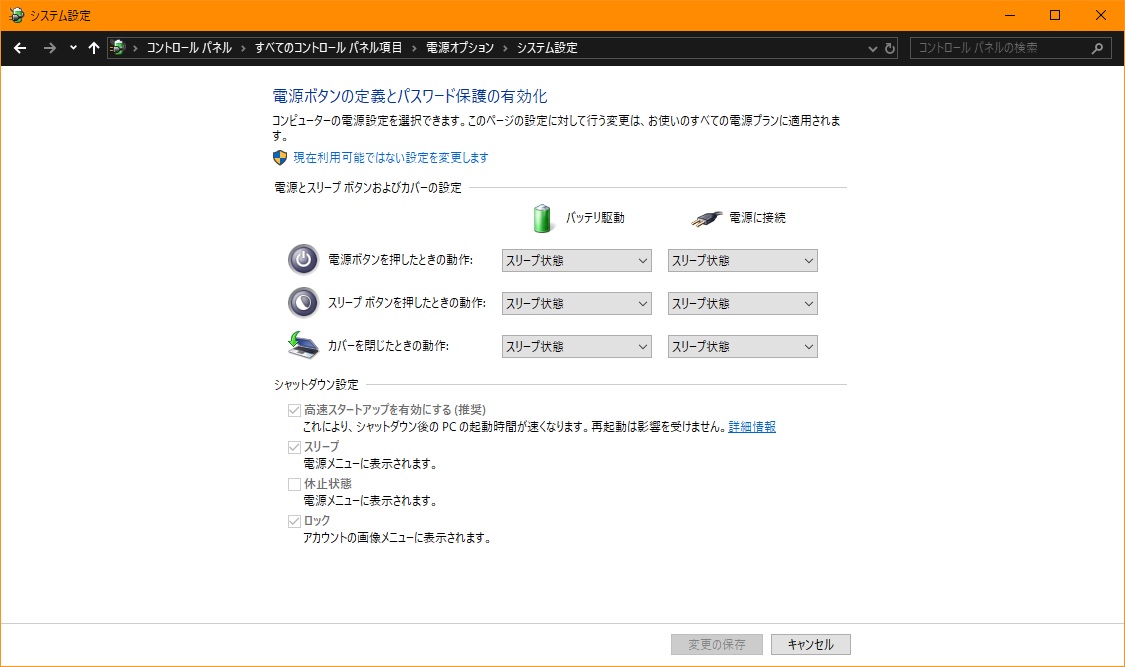Open sleep button plugged-in action dropdown
Image resolution: width=1125 pixels, height=667 pixels.
click(743, 303)
